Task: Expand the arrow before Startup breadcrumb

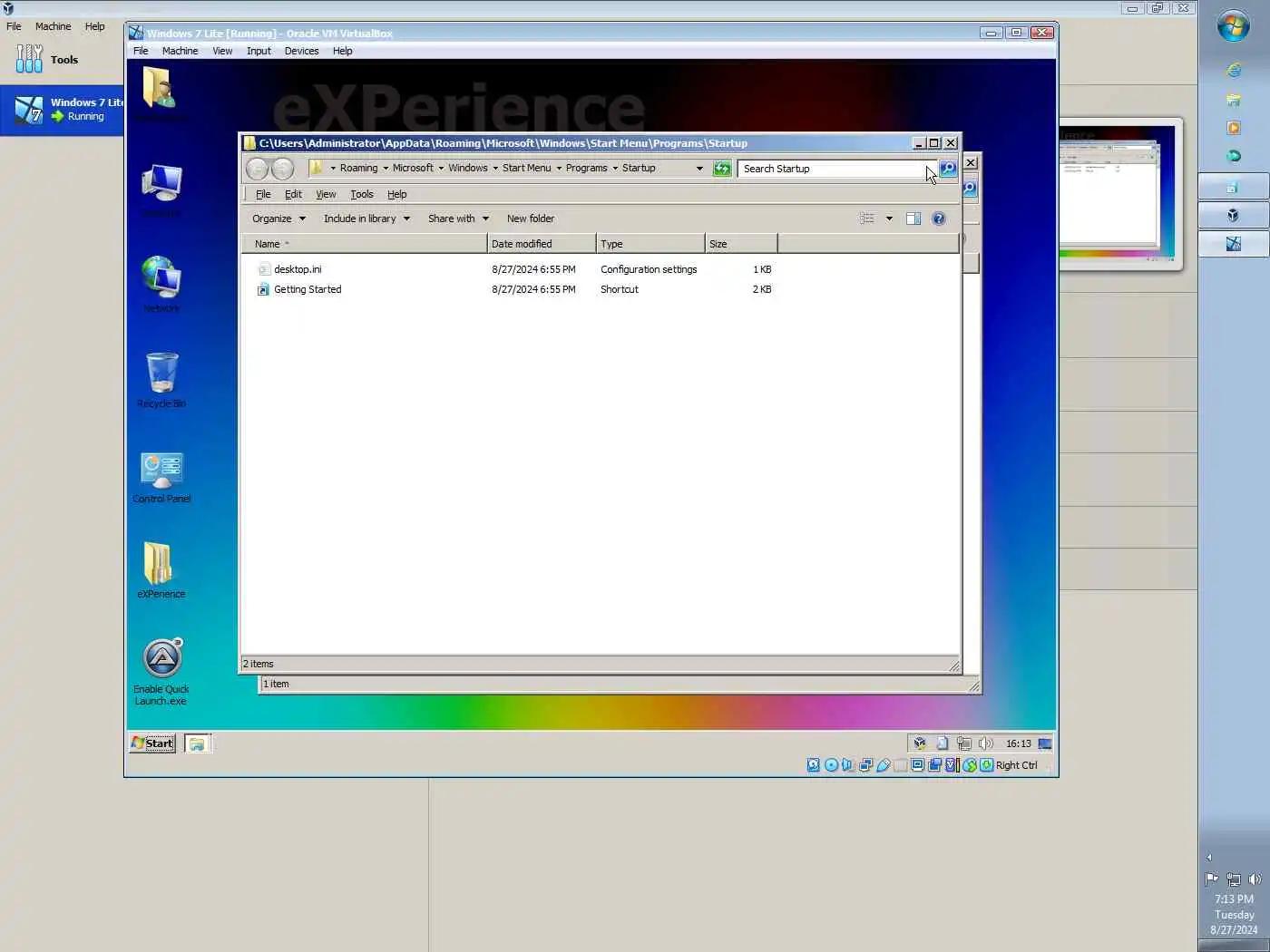Action: coord(615,169)
